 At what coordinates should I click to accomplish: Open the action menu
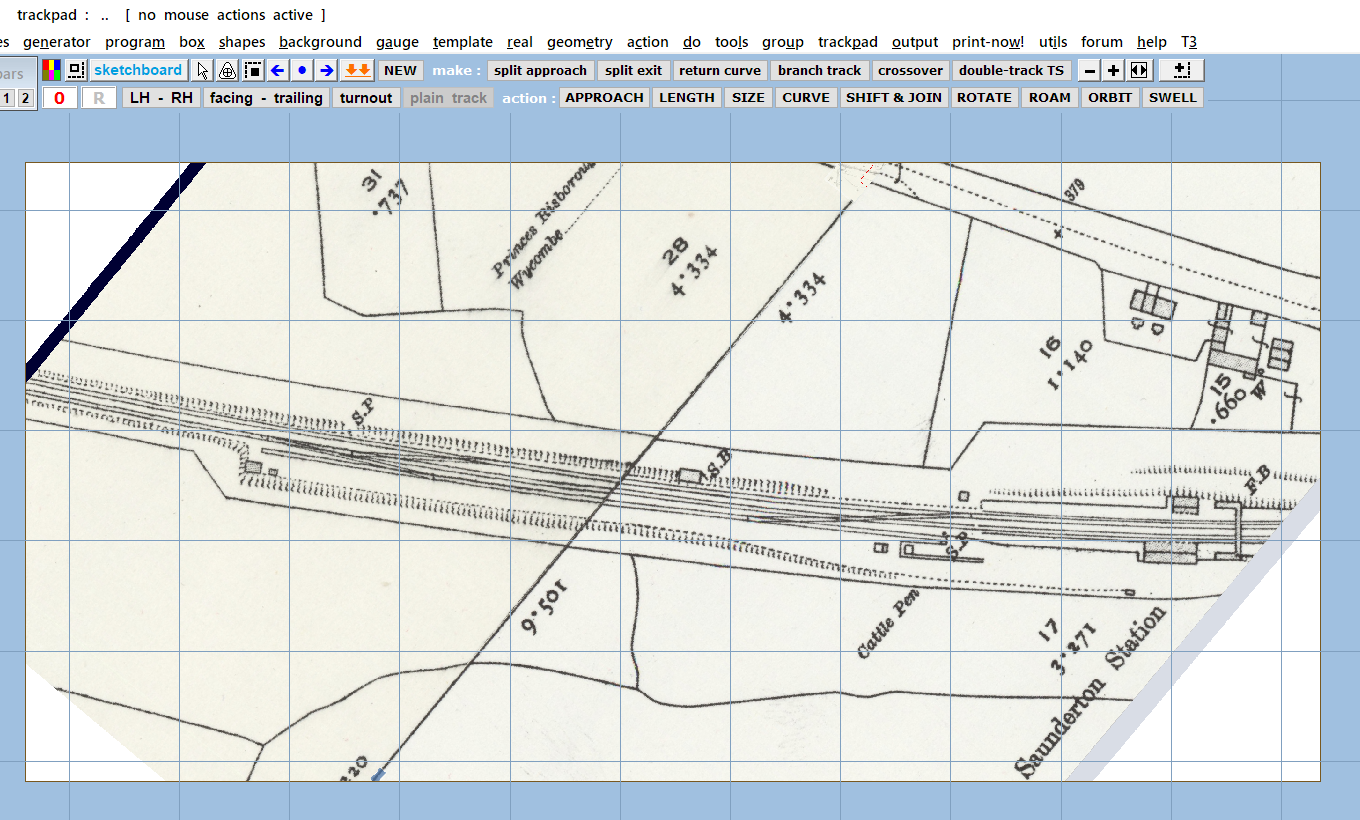point(648,42)
